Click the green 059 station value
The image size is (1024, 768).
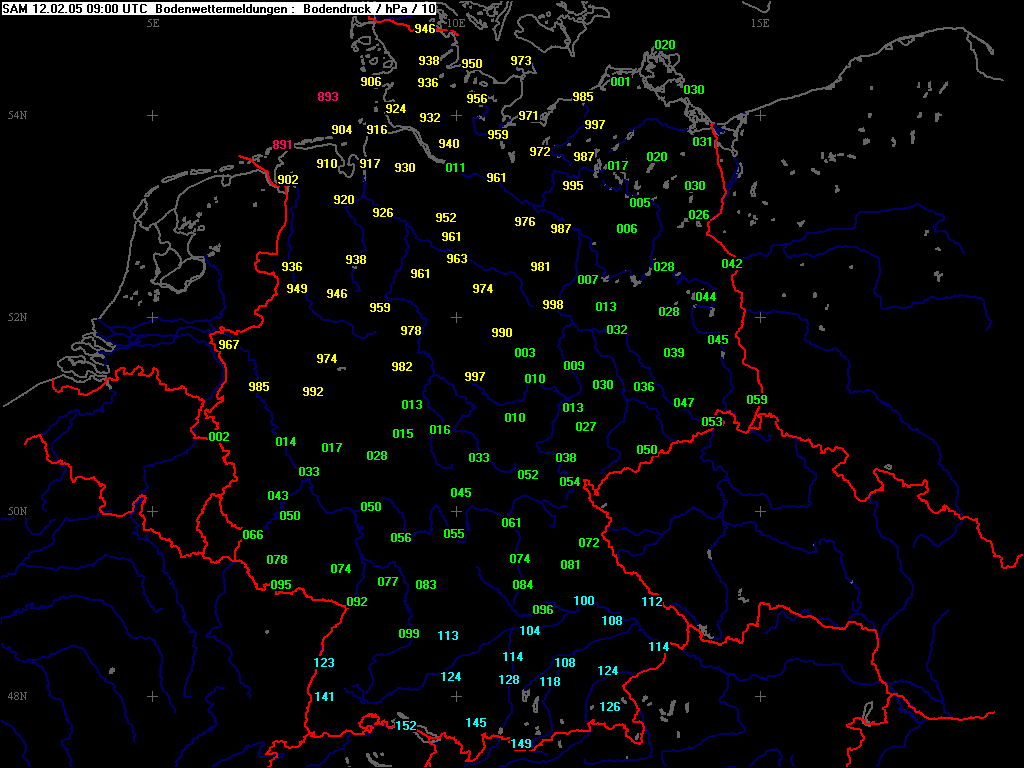(757, 400)
